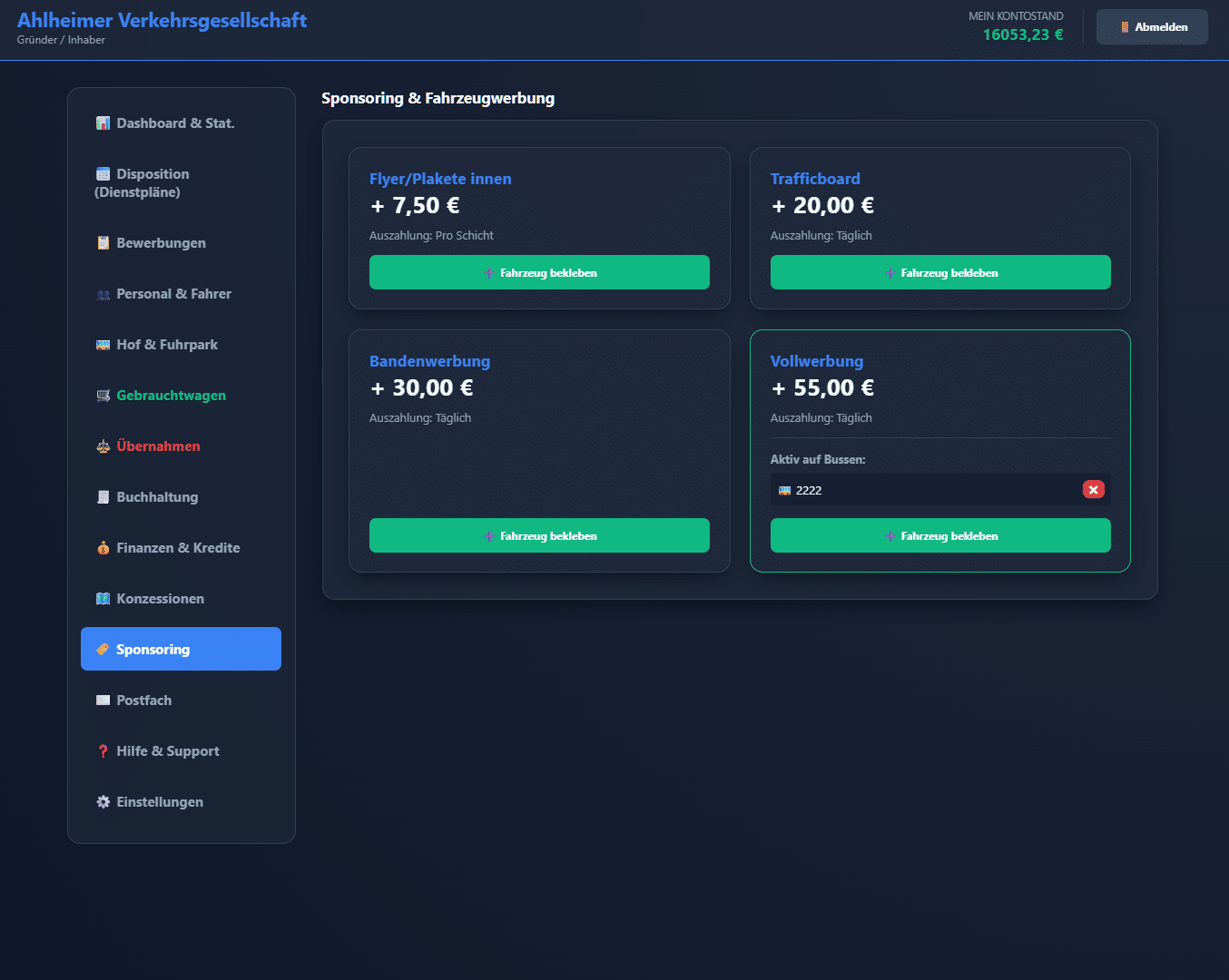Image resolution: width=1229 pixels, height=980 pixels.
Task: Open the Postfach inbox
Action: coord(143,701)
